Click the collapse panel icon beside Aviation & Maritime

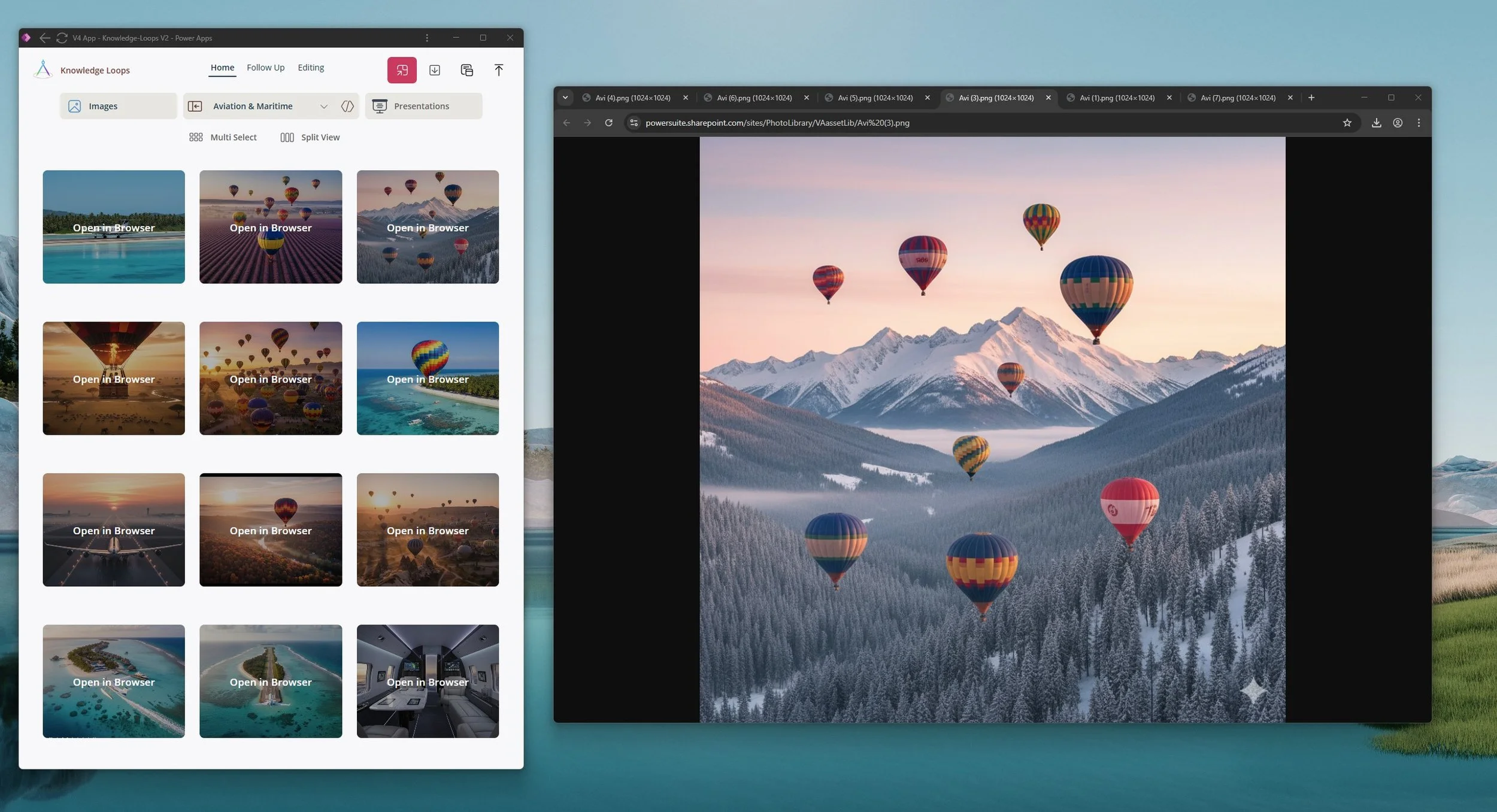pos(195,106)
